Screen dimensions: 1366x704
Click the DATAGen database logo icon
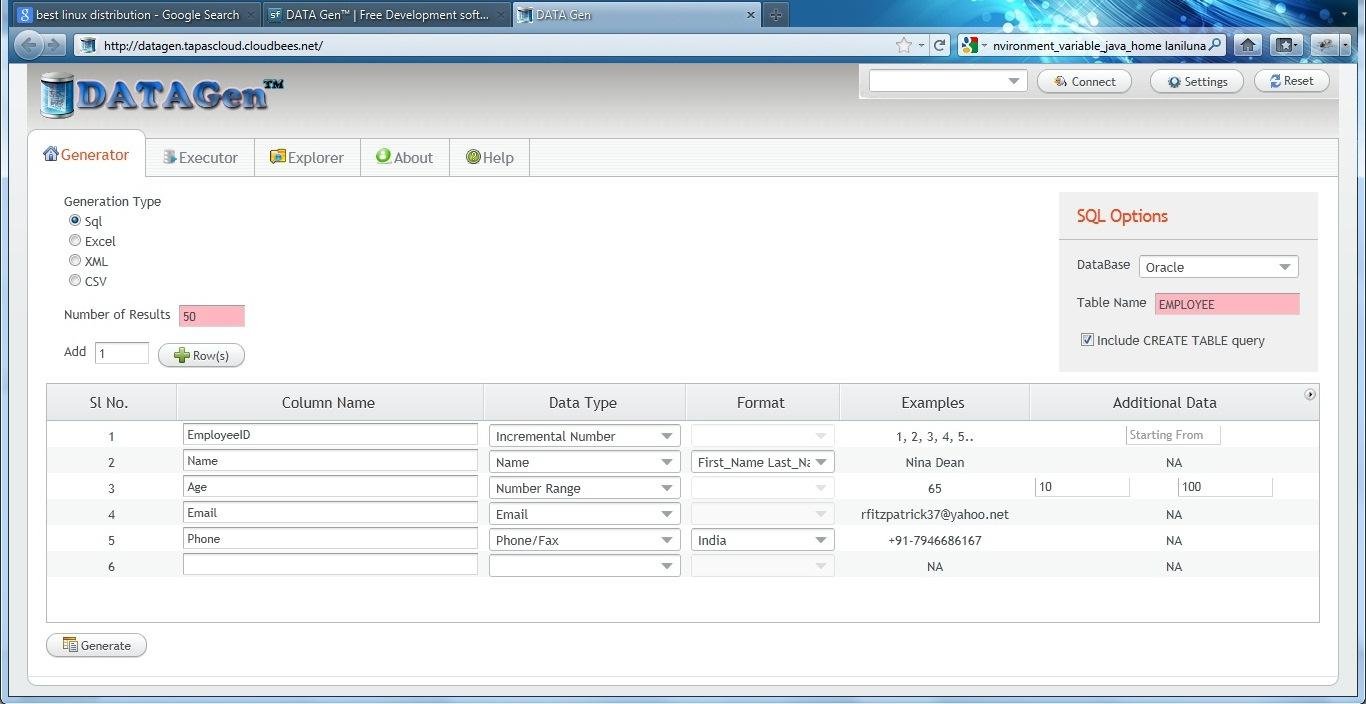coord(57,95)
